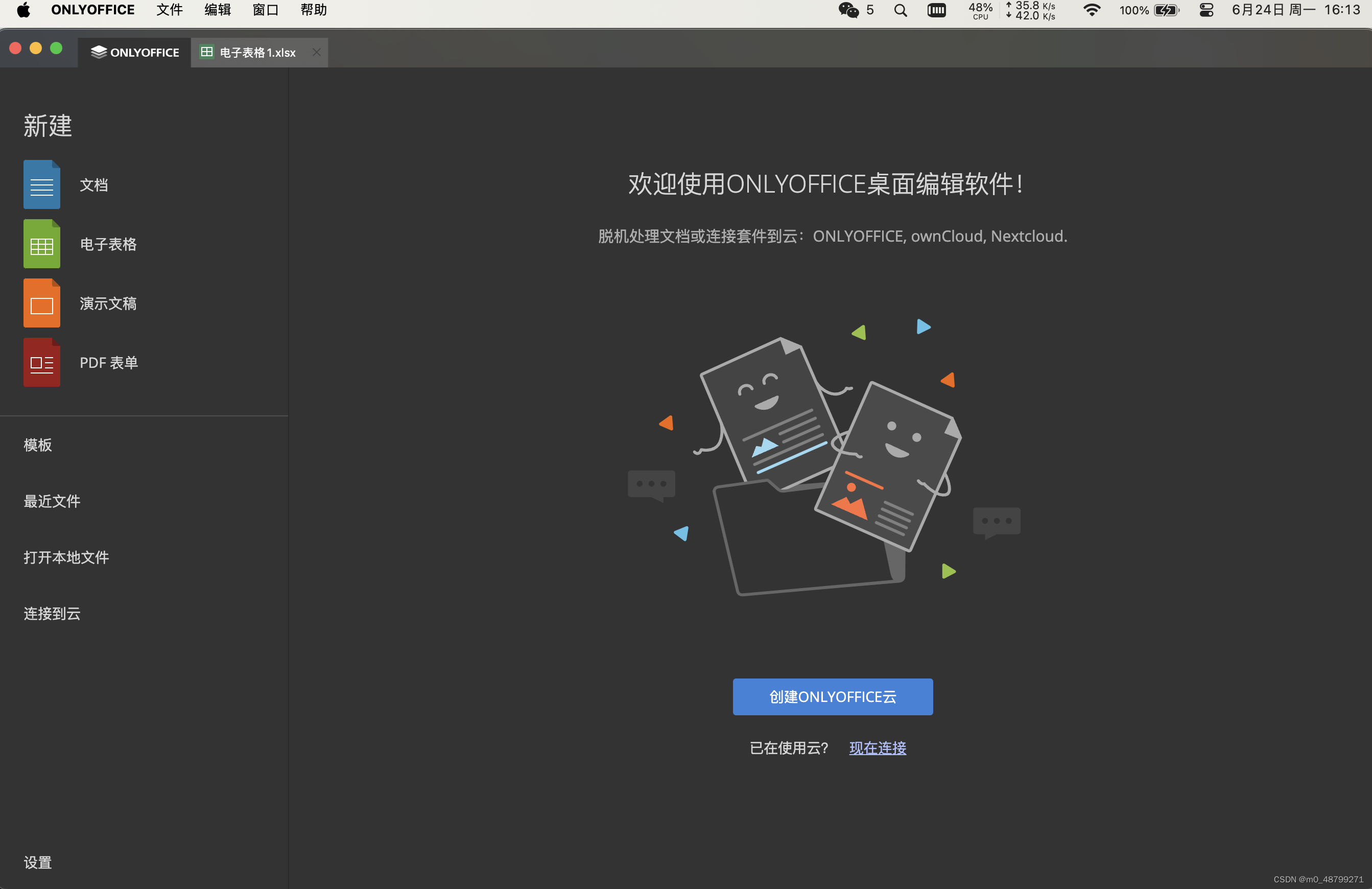Open the 模板 section

(x=38, y=445)
